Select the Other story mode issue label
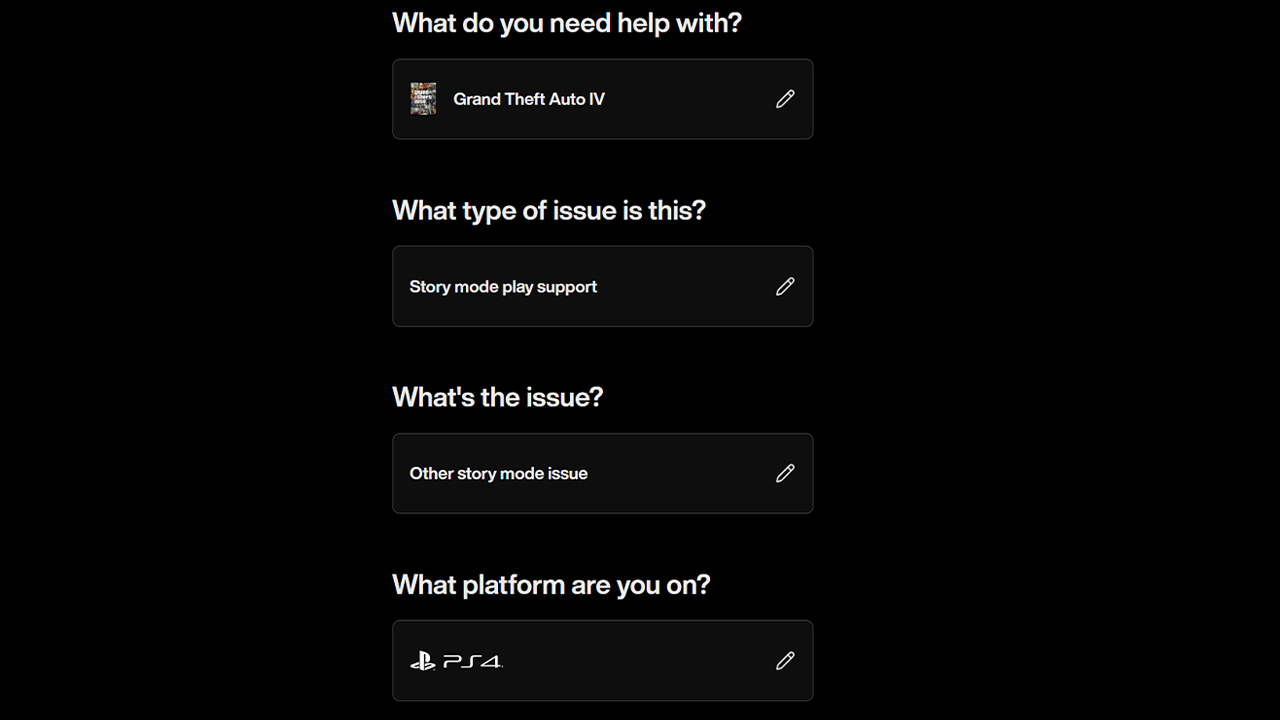 498,474
